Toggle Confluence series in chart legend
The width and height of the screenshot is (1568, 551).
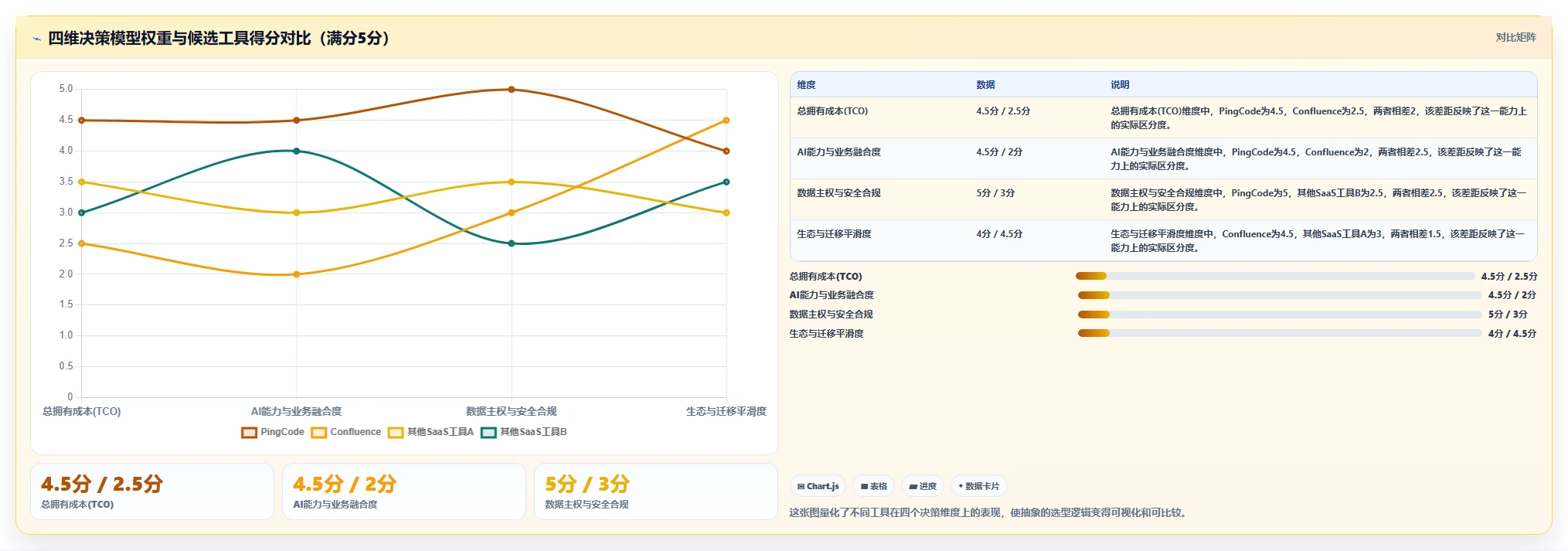point(346,432)
